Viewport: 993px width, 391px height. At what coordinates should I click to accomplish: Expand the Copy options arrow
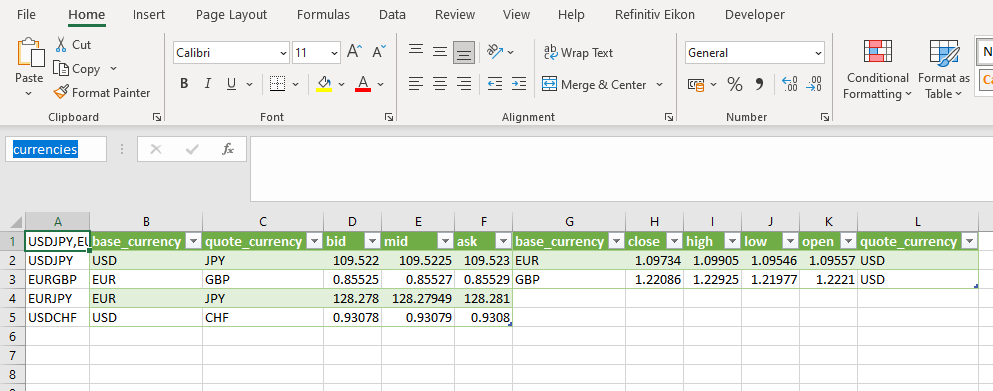113,68
